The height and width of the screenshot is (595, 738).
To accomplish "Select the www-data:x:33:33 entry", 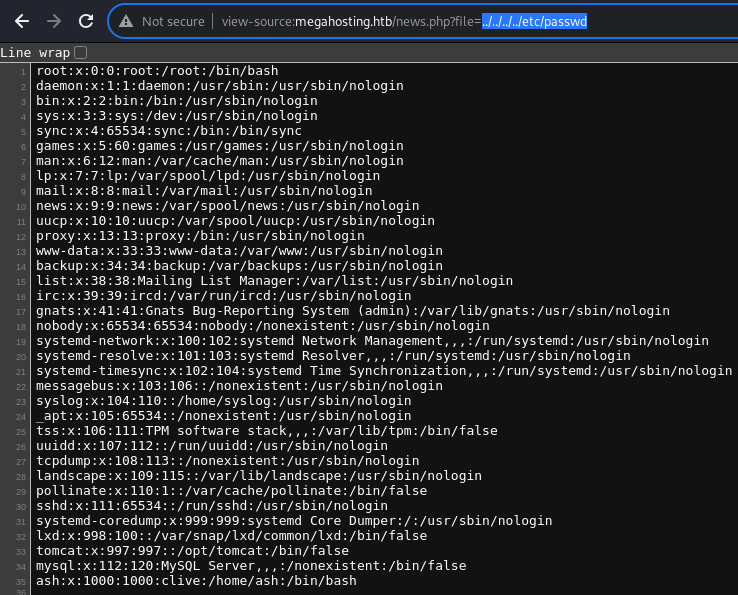I will [x=240, y=251].
